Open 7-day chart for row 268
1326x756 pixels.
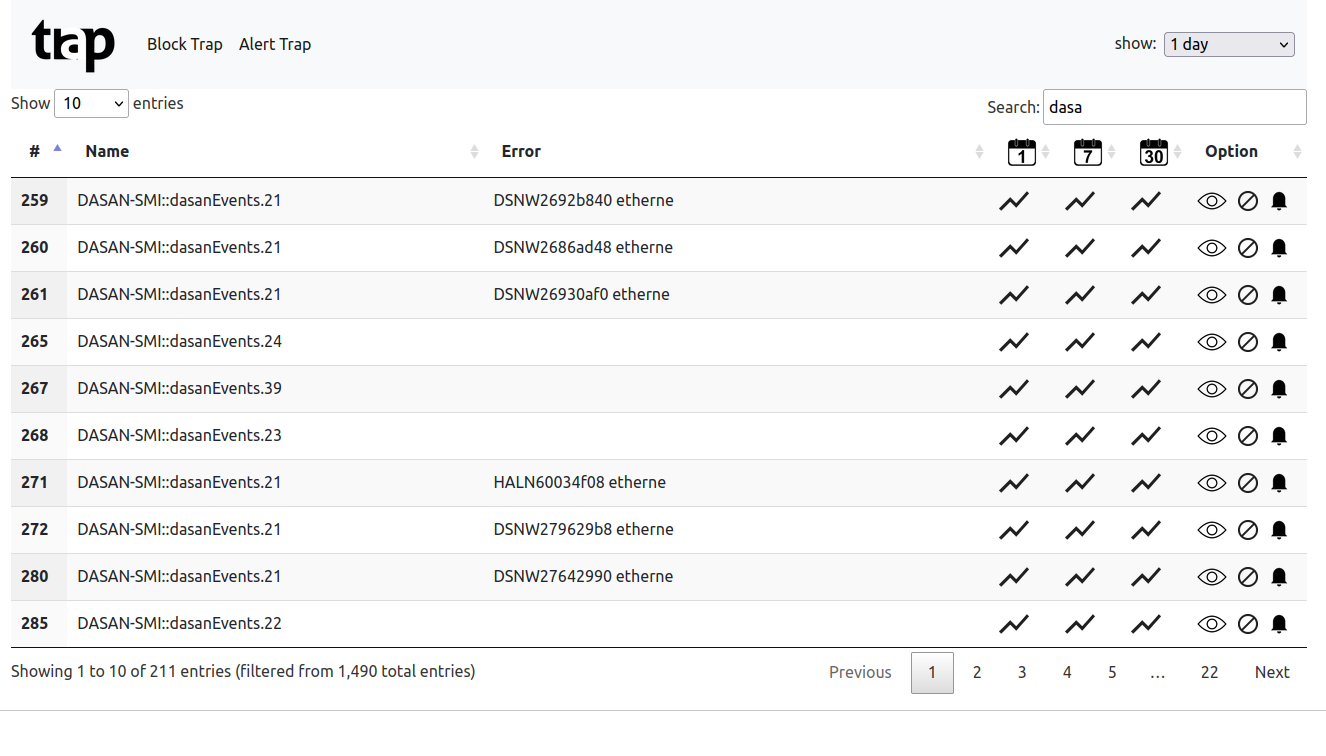click(x=1080, y=436)
